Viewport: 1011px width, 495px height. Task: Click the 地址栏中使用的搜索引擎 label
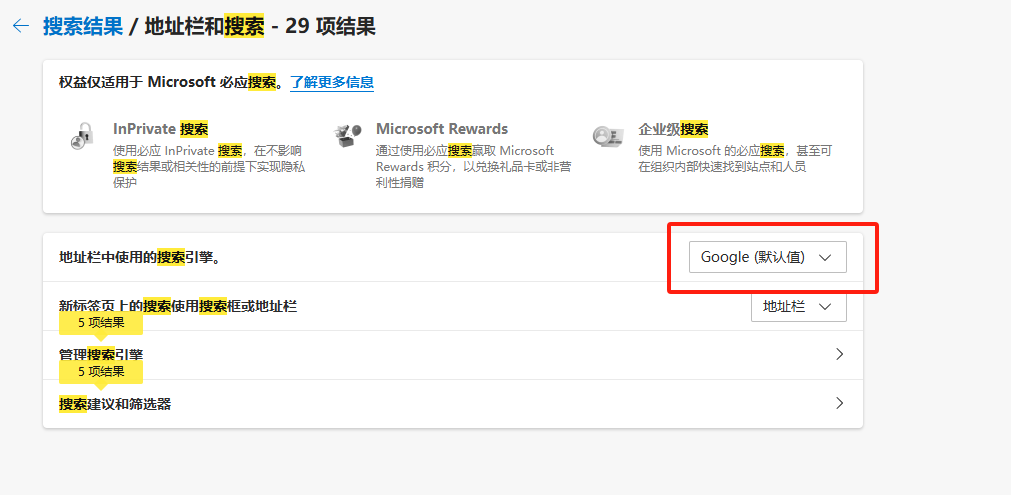pyautogui.click(x=140, y=258)
